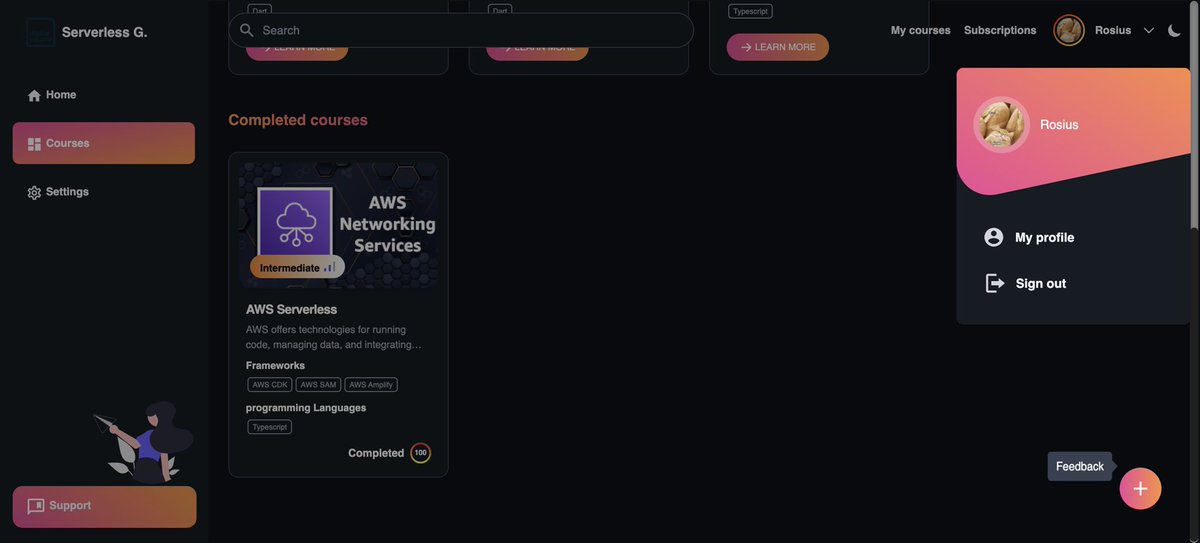1200x543 pixels.
Task: Click the Serverless G. logo icon
Action: tap(40, 32)
